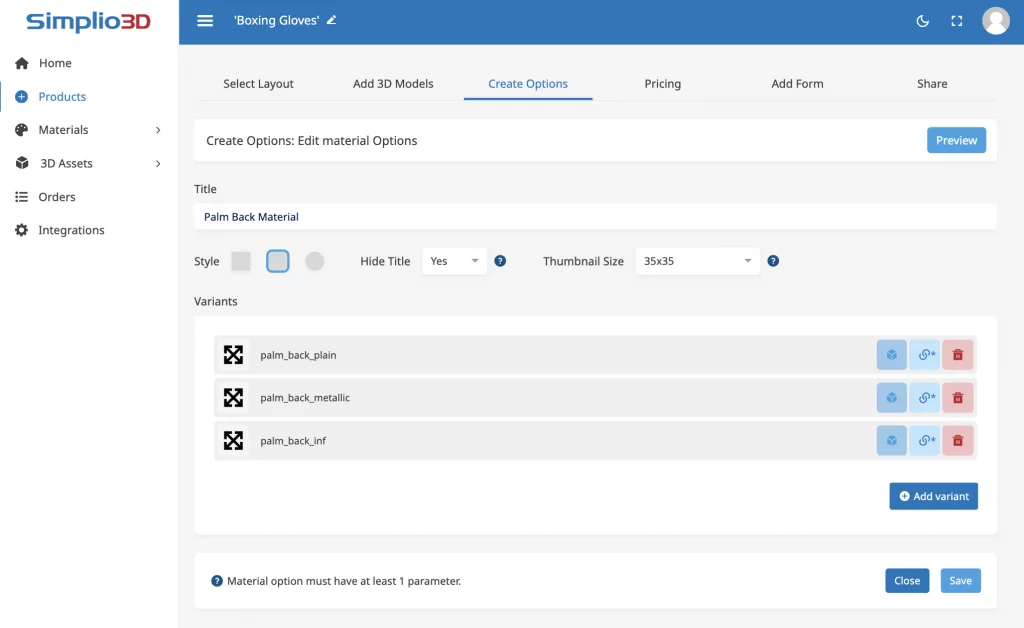Viewport: 1024px width, 628px height.
Task: Click the help icon next to Thumbnail Size
Action: [x=773, y=260]
